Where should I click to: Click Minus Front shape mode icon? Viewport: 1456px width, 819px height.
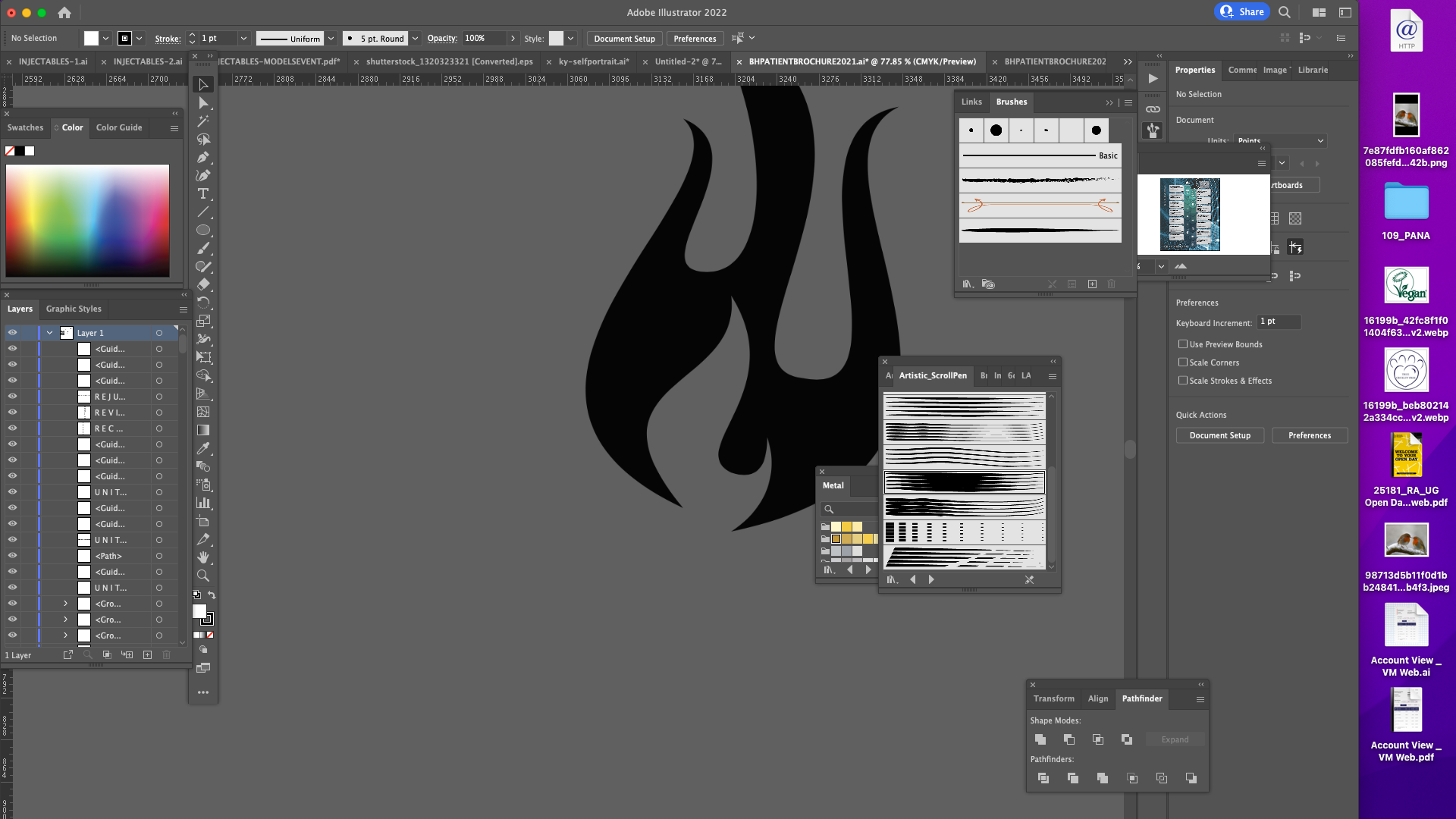click(x=1069, y=739)
